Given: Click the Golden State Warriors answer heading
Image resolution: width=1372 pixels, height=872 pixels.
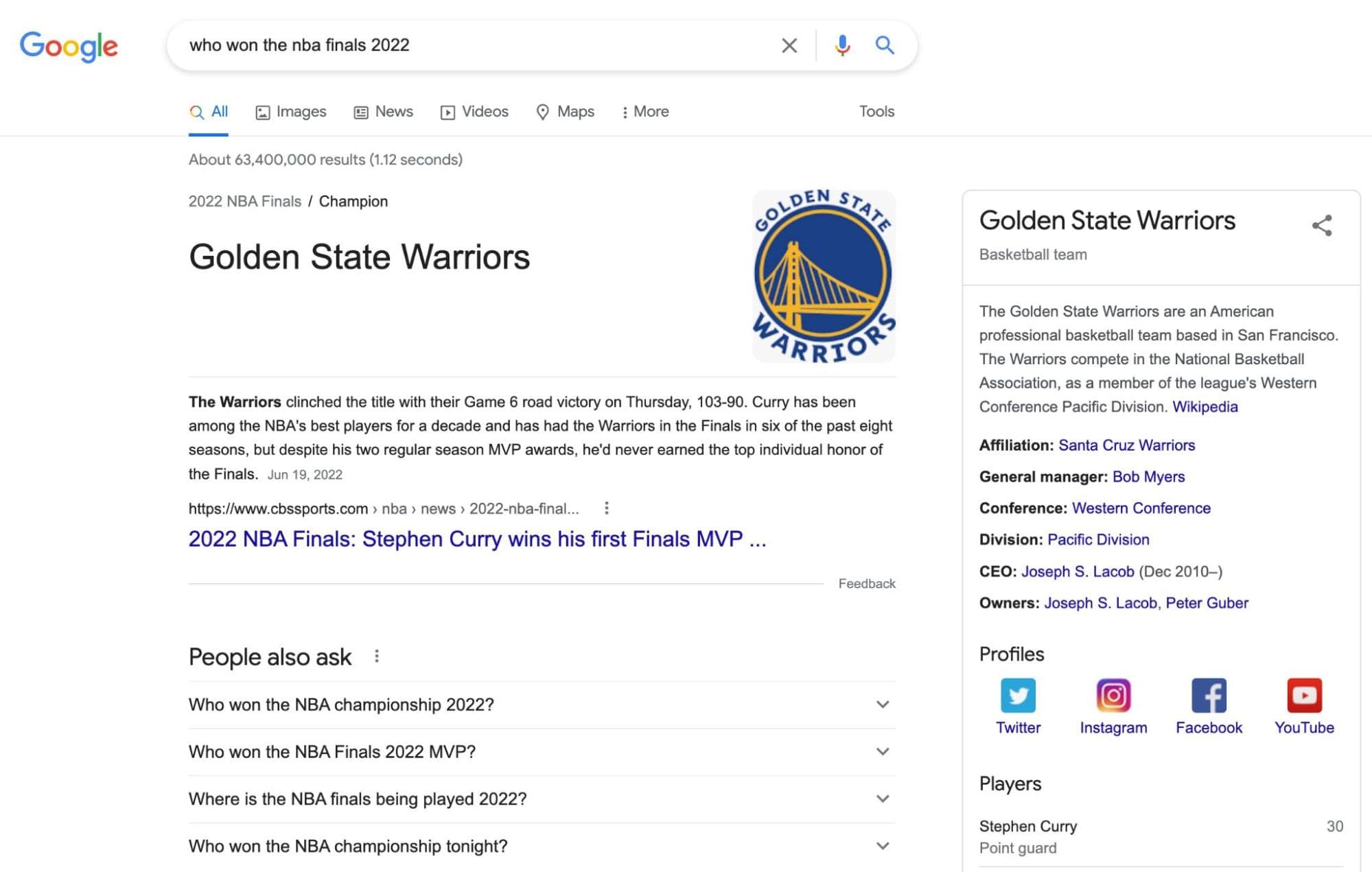Looking at the screenshot, I should tap(359, 257).
